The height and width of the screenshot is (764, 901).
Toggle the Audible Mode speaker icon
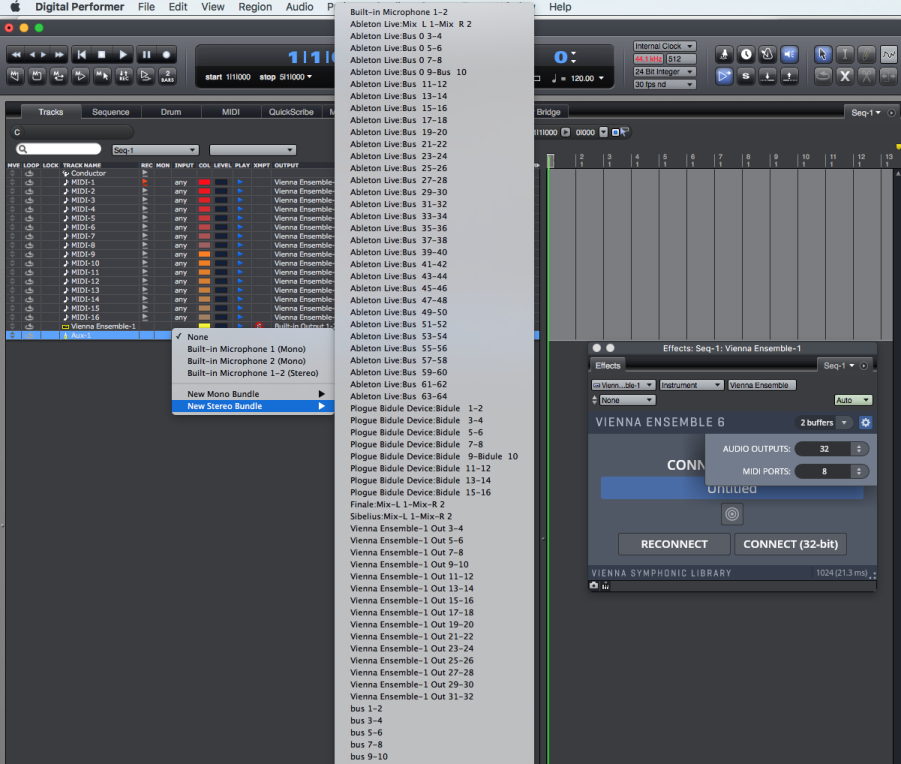pyautogui.click(x=790, y=55)
